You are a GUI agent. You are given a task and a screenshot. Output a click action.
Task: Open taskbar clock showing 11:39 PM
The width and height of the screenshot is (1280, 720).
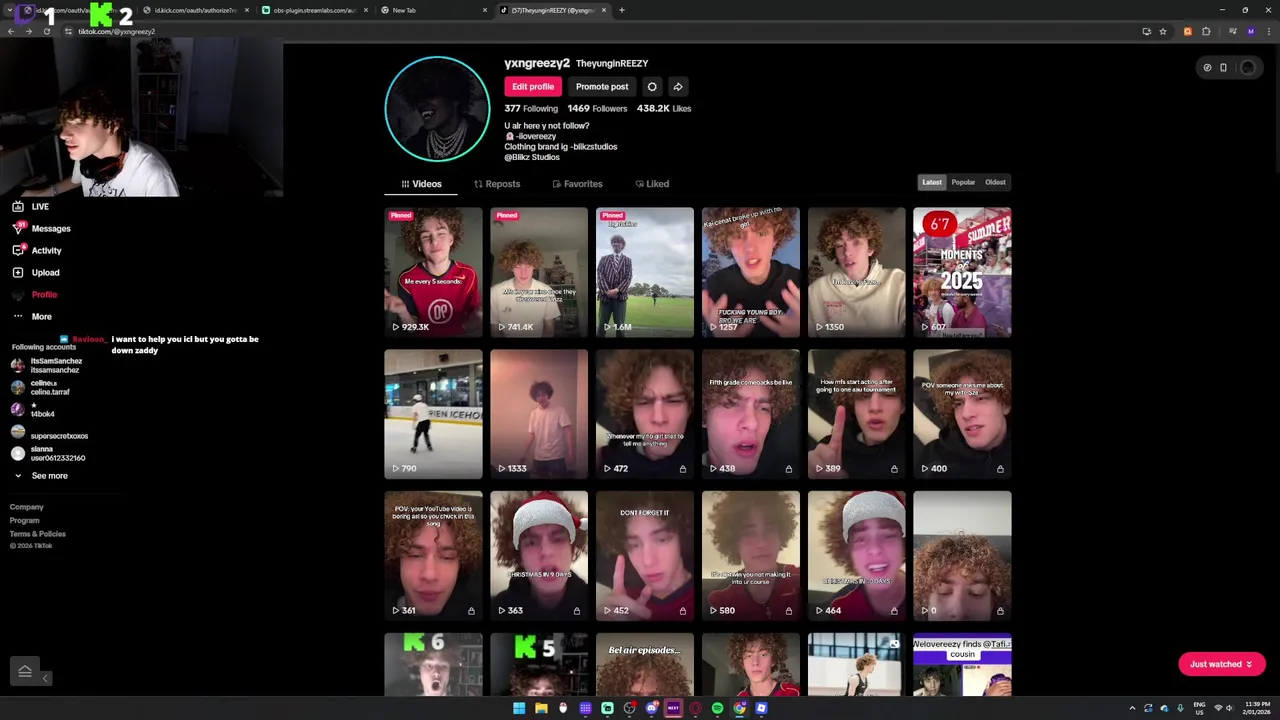pos(1258,708)
